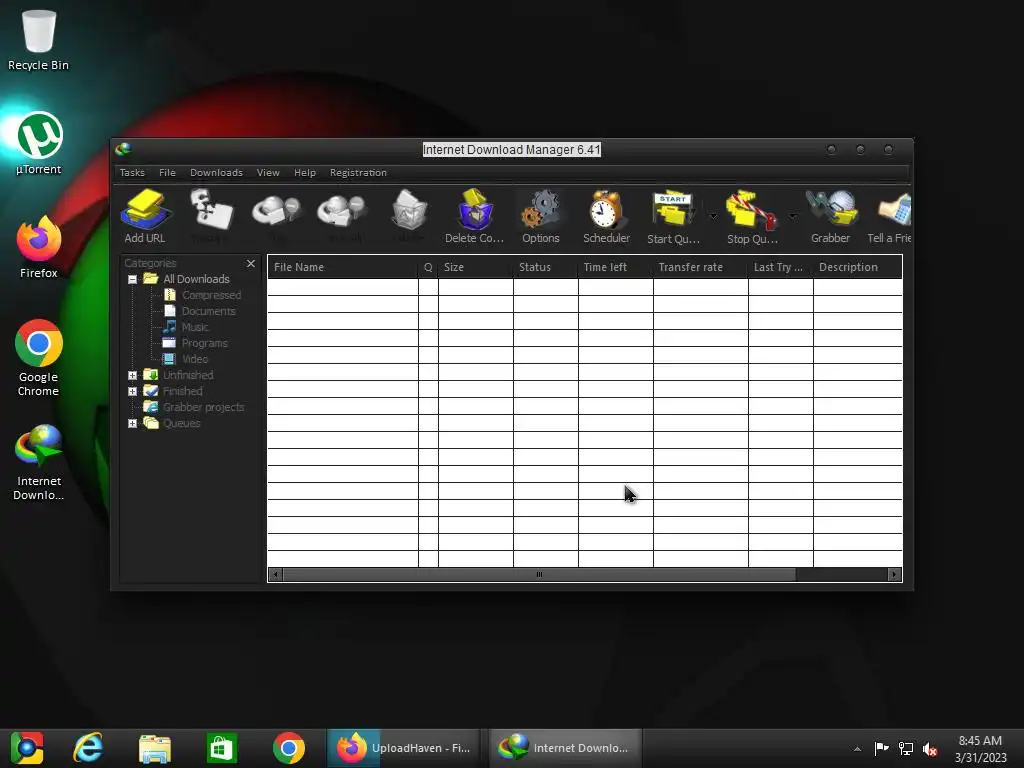Click the IDM title bar logo icon
Viewport: 1024px width, 768px height.
tap(123, 150)
